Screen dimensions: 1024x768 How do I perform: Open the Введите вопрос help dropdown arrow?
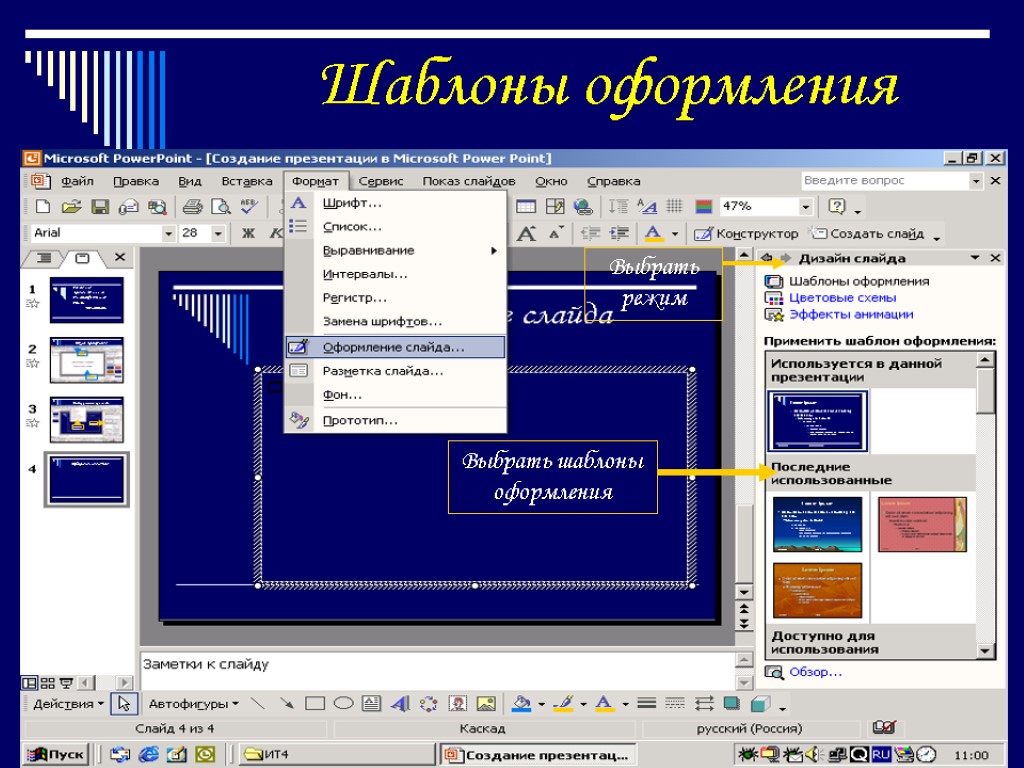tap(976, 181)
